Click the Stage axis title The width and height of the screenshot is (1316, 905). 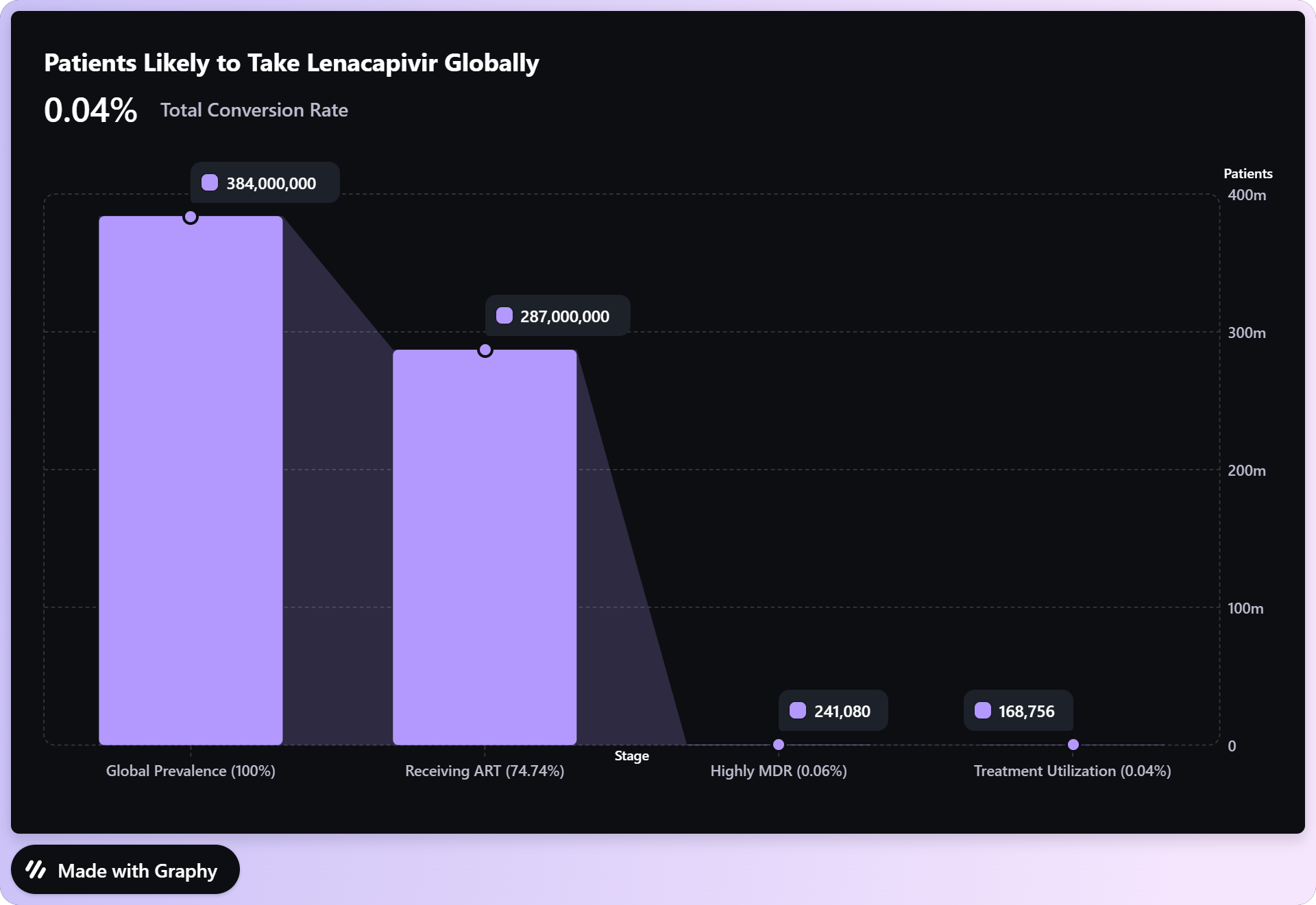point(632,756)
